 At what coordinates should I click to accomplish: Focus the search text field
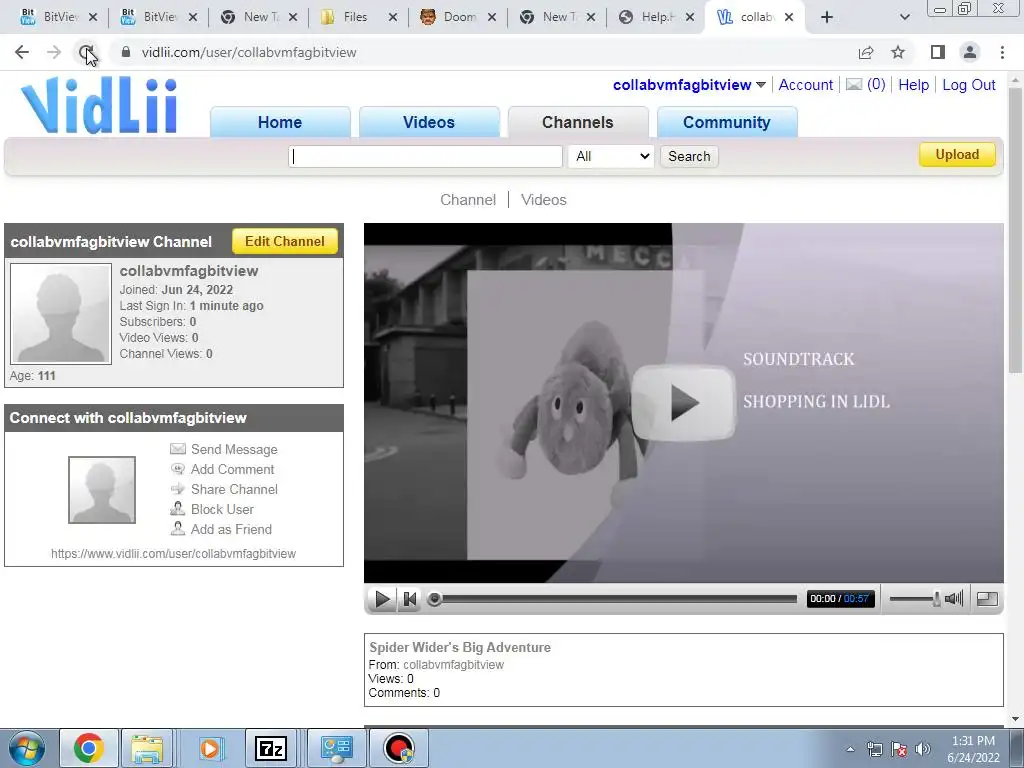[x=425, y=157]
